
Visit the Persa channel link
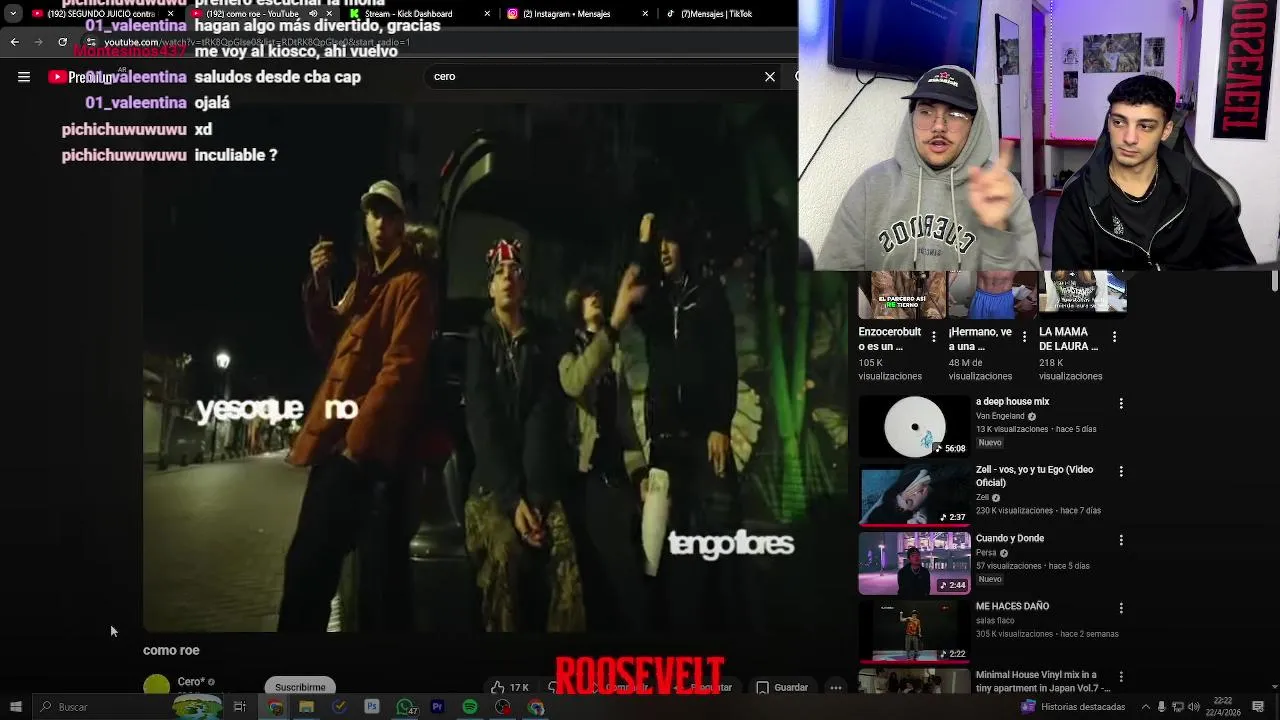pyautogui.click(x=986, y=553)
